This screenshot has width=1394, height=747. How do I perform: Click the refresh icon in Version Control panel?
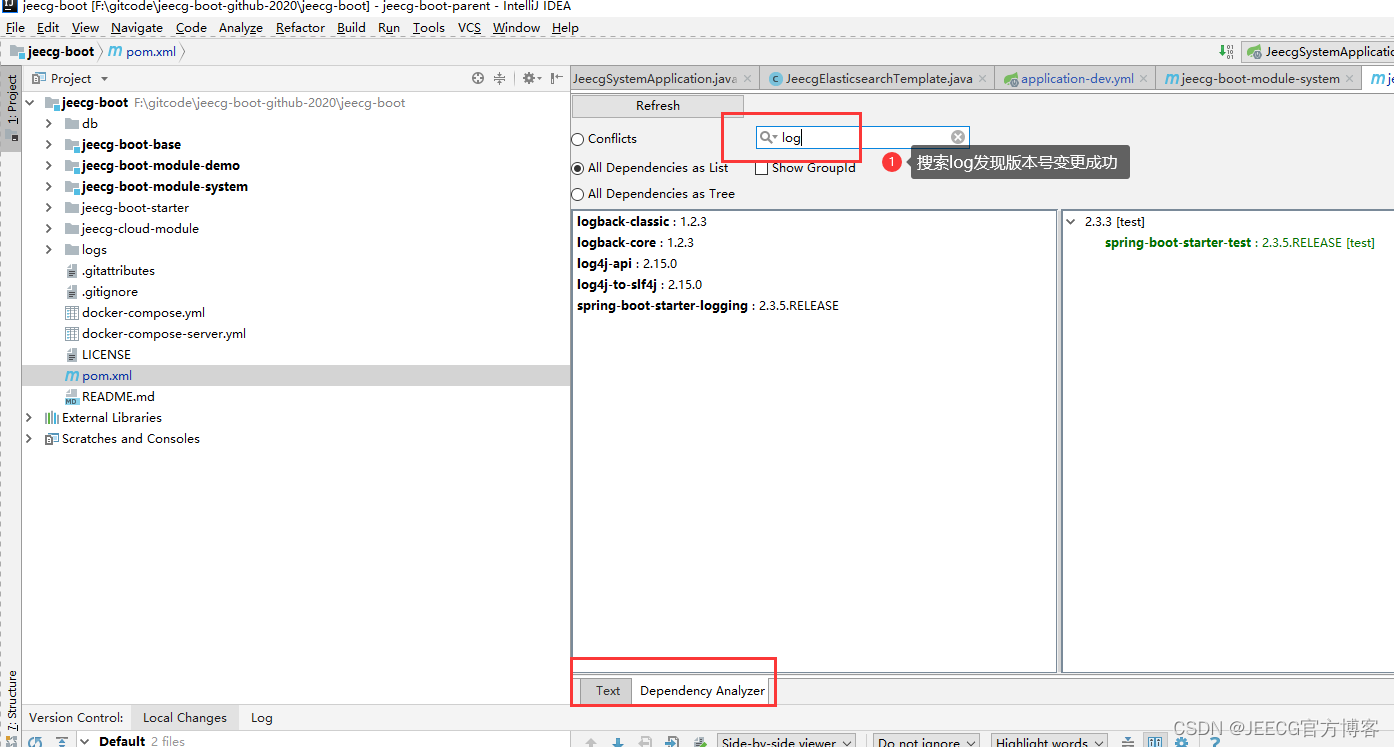[x=35, y=742]
